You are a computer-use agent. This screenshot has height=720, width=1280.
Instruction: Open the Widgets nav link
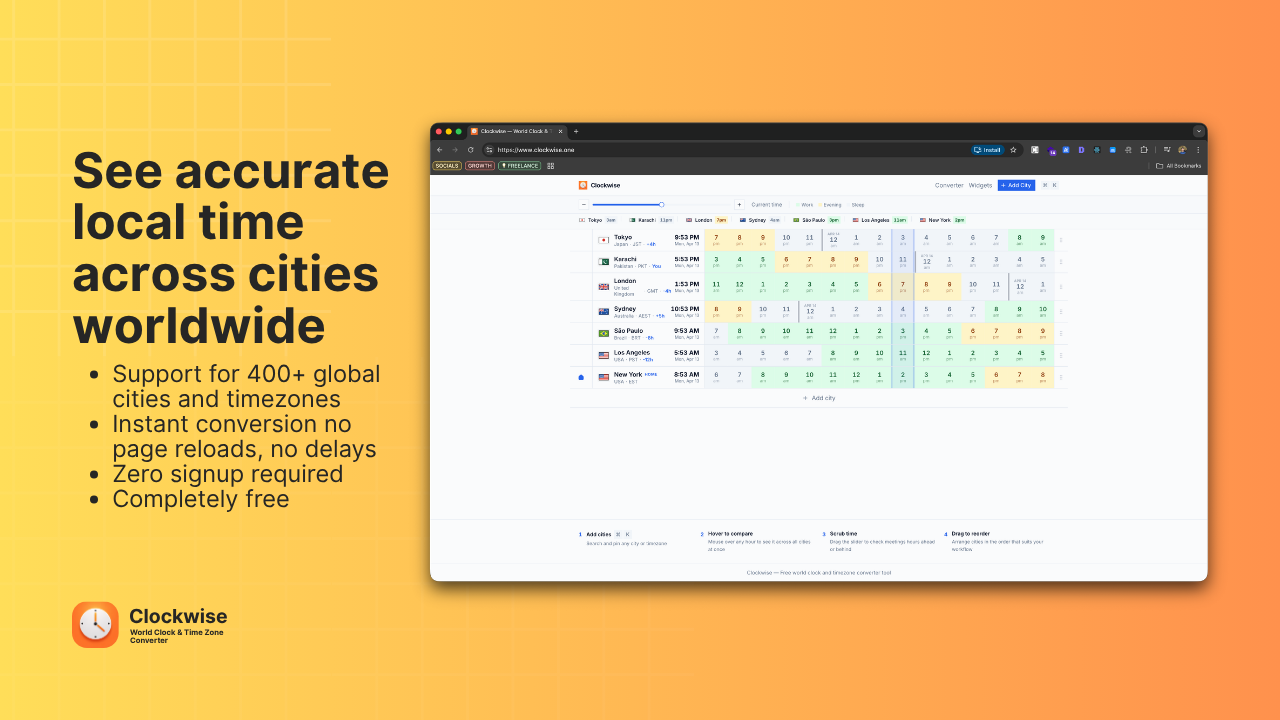[980, 185]
